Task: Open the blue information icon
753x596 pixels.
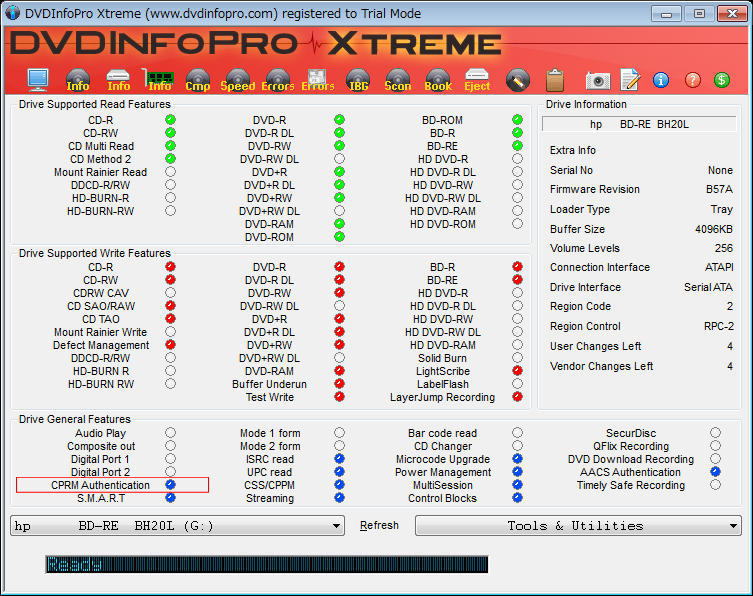Action: point(661,80)
